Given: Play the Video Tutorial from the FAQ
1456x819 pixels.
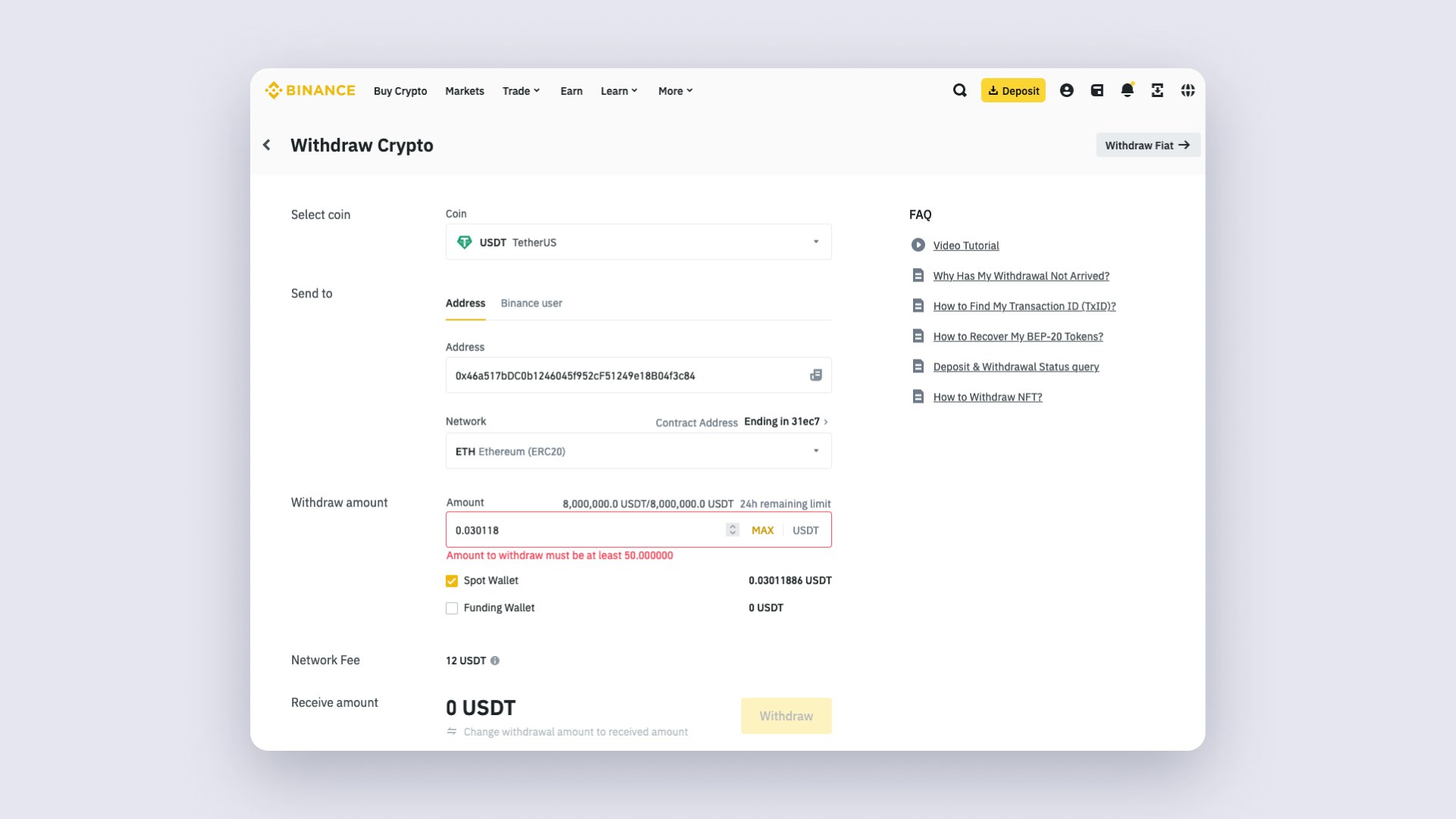Looking at the screenshot, I should (x=966, y=245).
